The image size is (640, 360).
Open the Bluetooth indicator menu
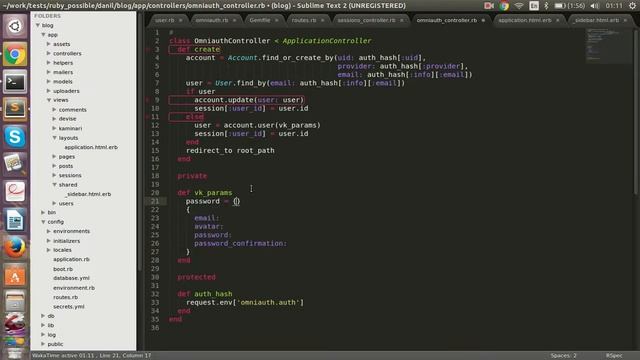(x=546, y=6)
